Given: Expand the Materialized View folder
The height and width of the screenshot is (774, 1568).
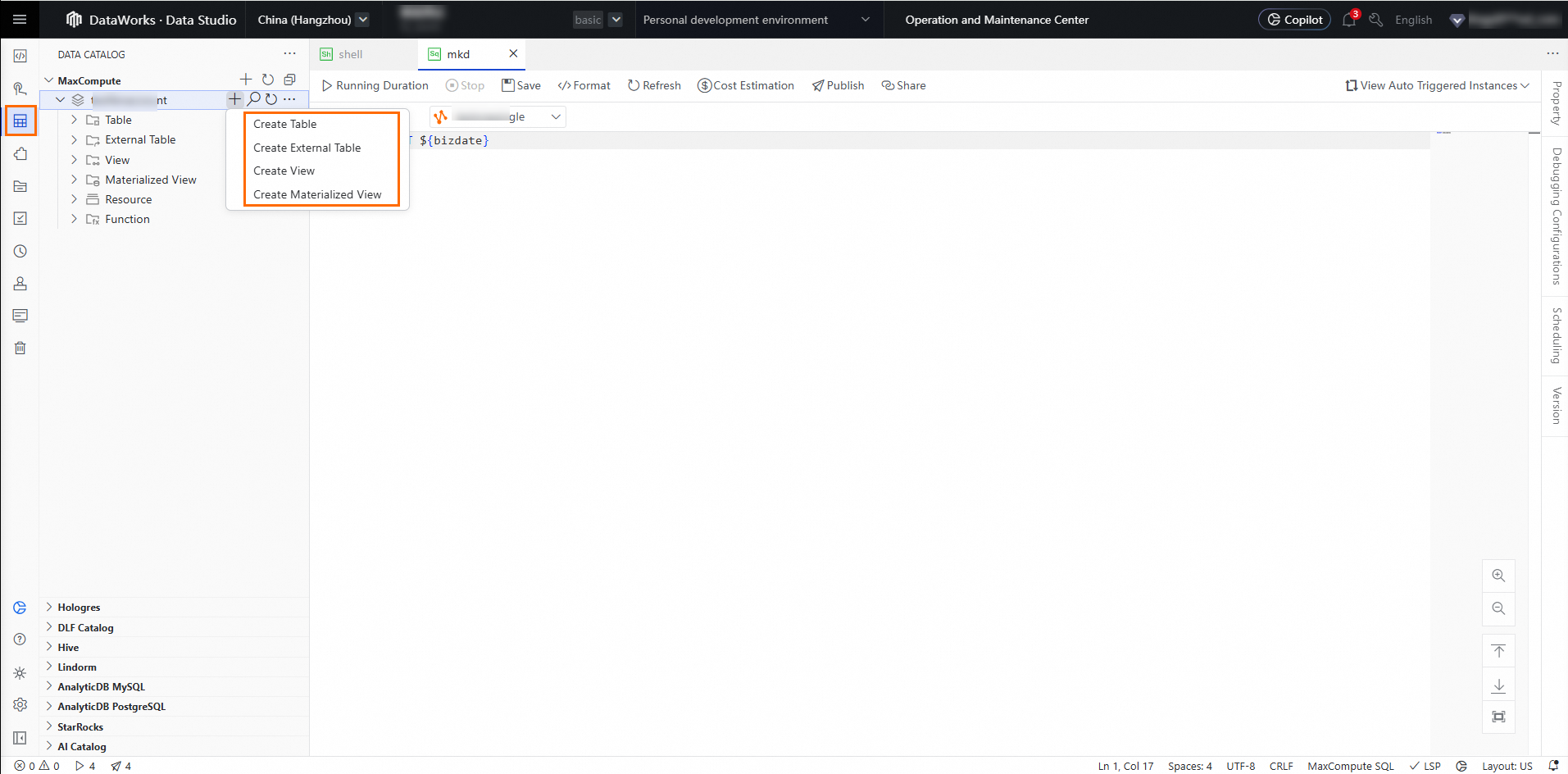Looking at the screenshot, I should 74,180.
